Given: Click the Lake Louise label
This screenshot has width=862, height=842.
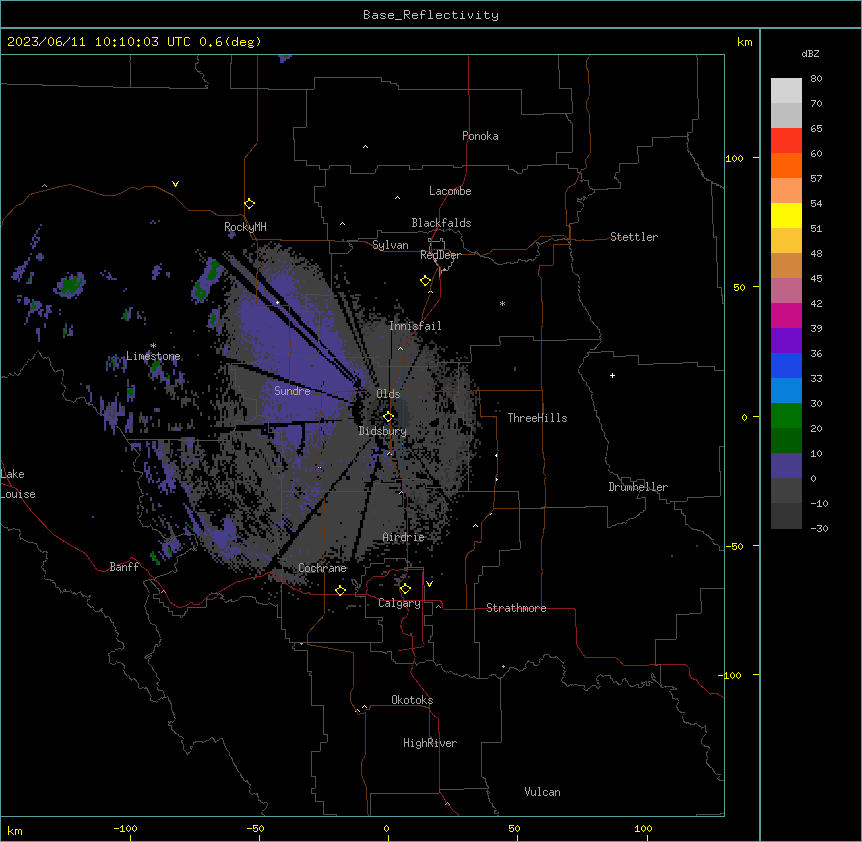Looking at the screenshot, I should [x=18, y=484].
